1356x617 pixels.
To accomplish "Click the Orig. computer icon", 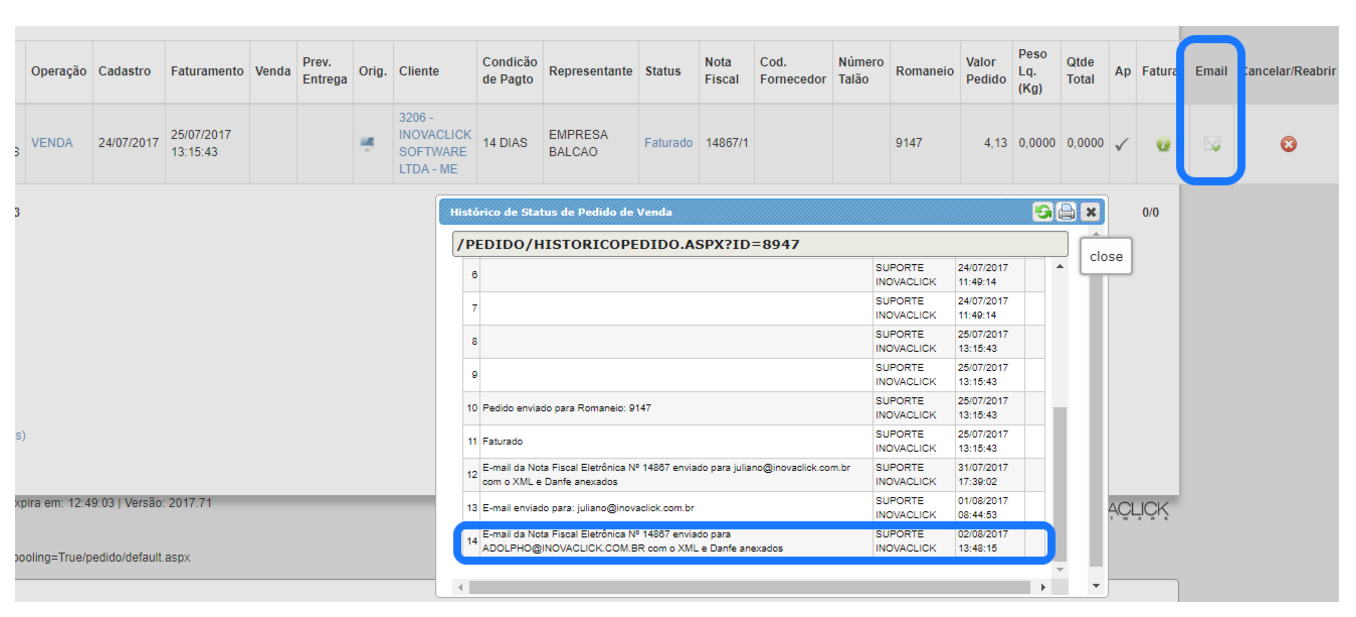I will 368,144.
